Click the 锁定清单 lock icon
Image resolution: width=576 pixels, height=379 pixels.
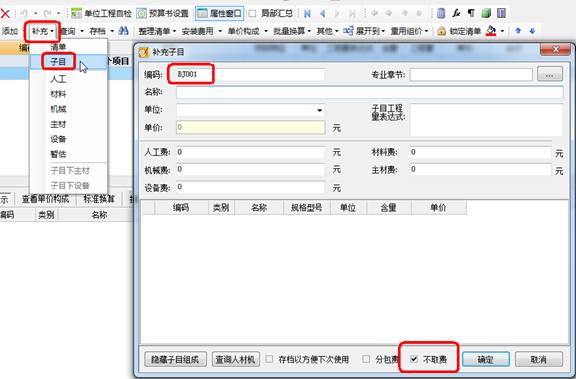(x=442, y=31)
